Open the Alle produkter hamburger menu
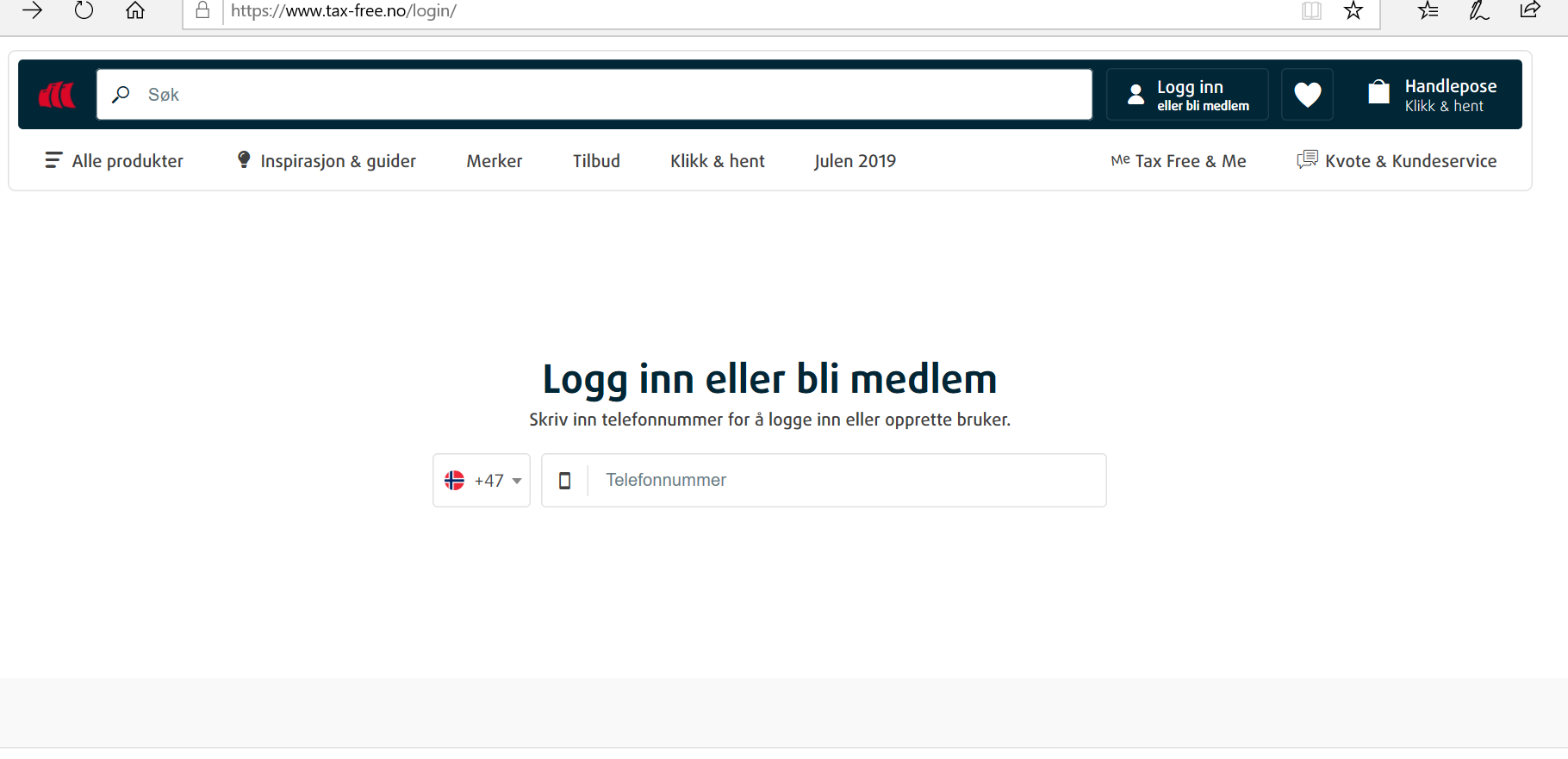The width and height of the screenshot is (1568, 759). (114, 161)
